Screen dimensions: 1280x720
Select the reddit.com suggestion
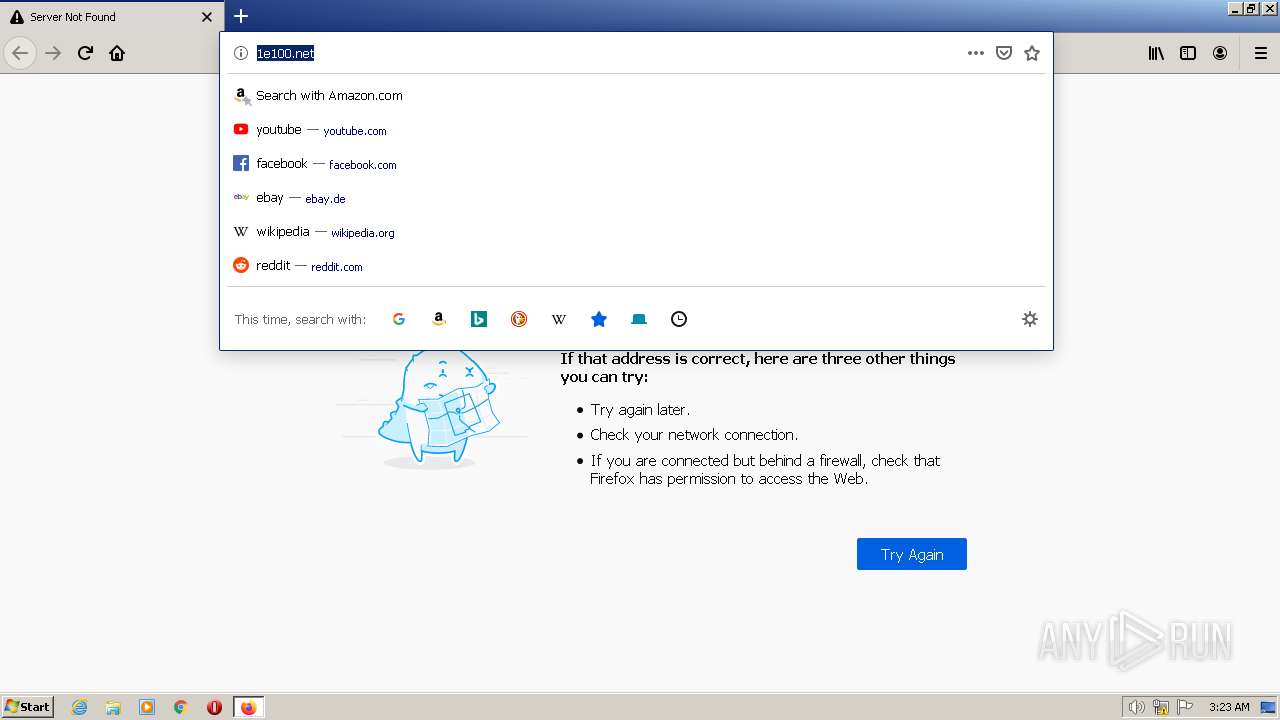click(x=636, y=266)
